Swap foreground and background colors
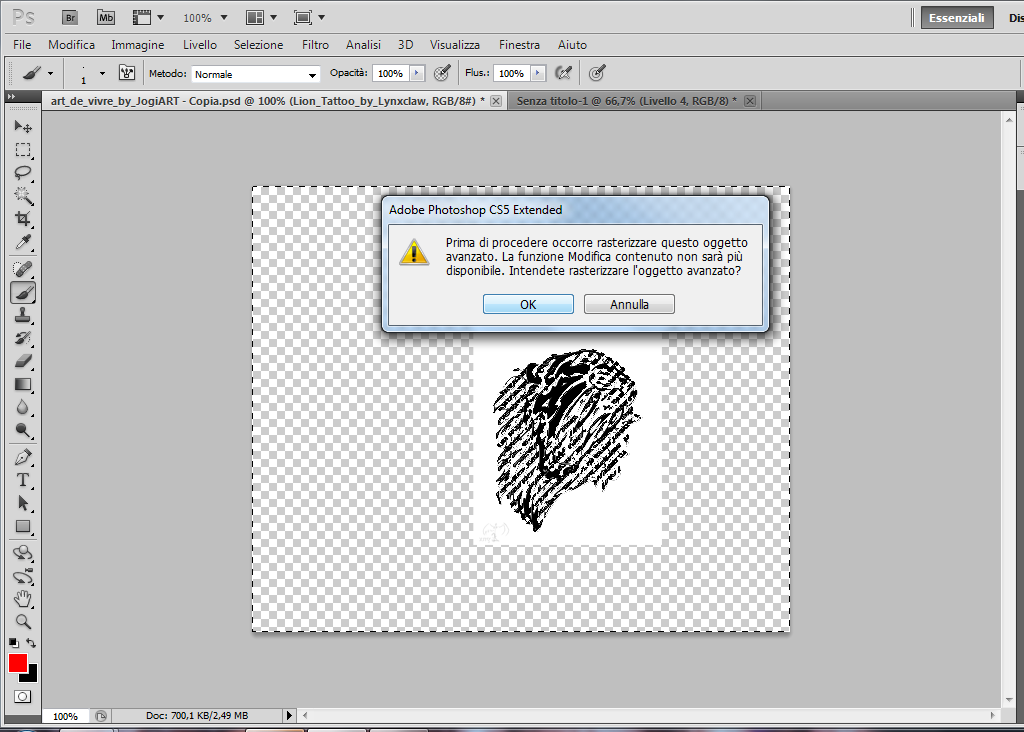Screen dimensions: 1024x732 tap(31, 643)
